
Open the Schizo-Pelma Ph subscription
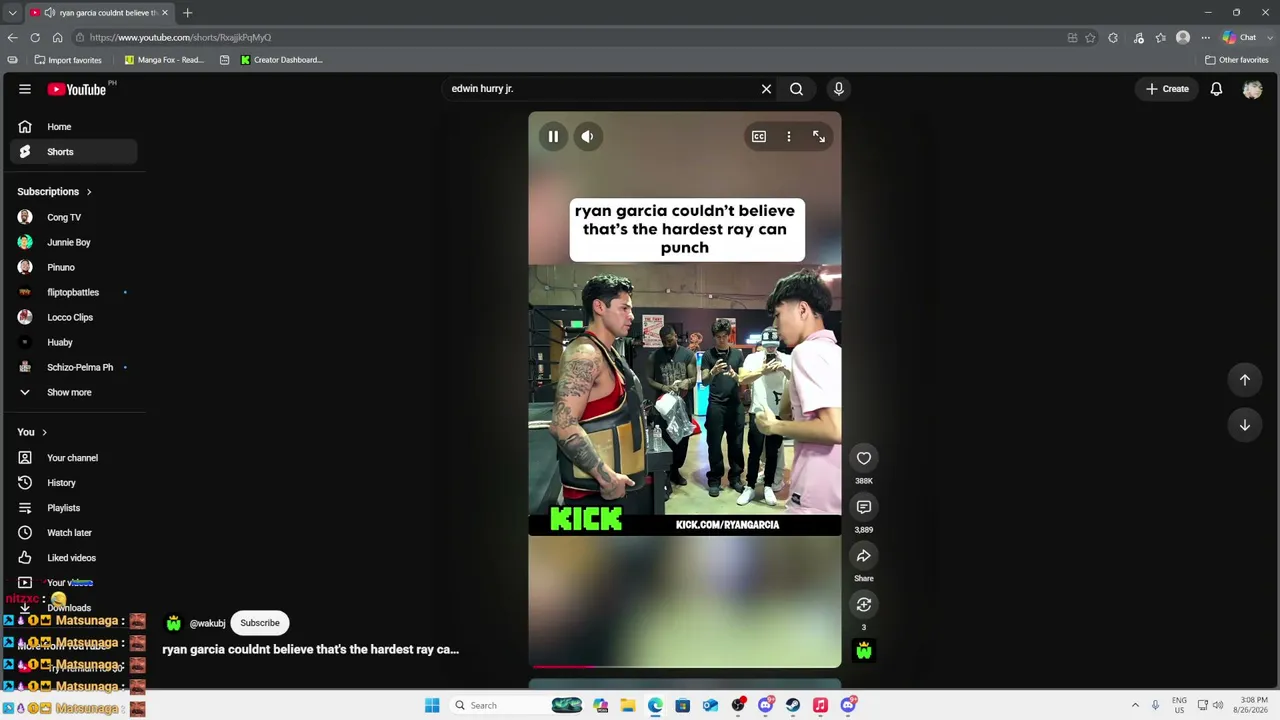click(x=73, y=367)
